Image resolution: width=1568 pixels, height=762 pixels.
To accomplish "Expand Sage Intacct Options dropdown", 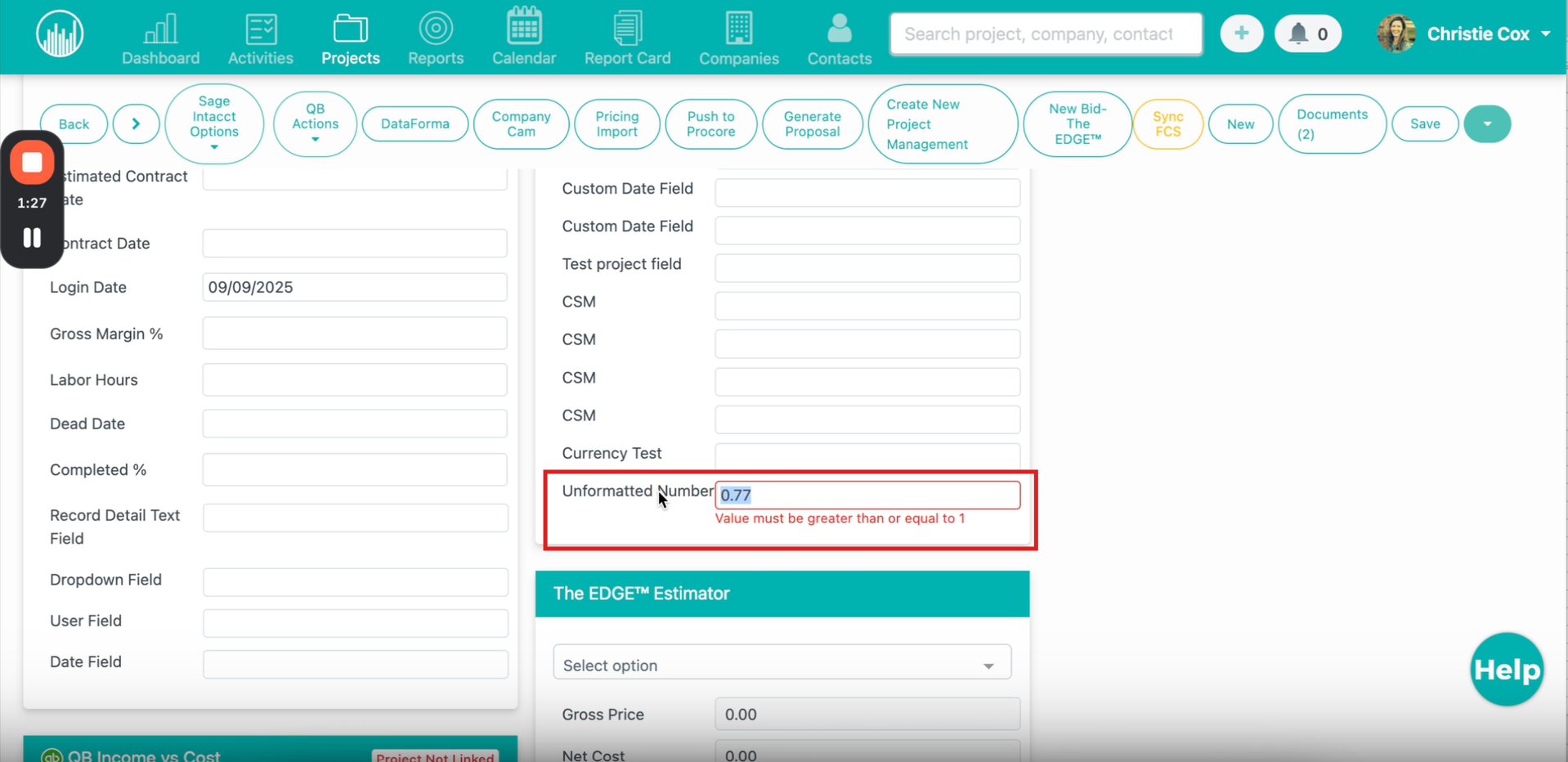I will click(214, 124).
